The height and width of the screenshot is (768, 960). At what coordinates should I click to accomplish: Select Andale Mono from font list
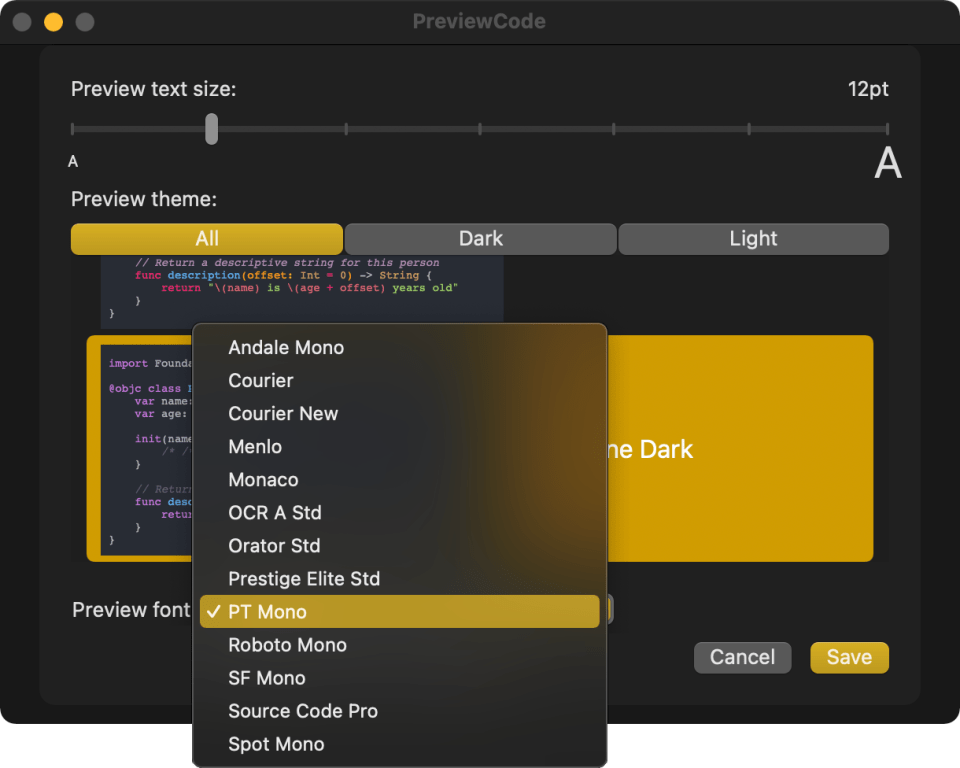coord(286,348)
